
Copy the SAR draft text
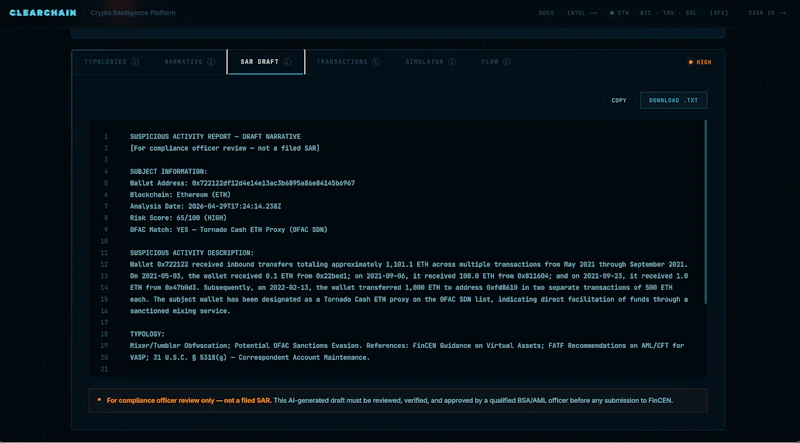[x=619, y=101]
